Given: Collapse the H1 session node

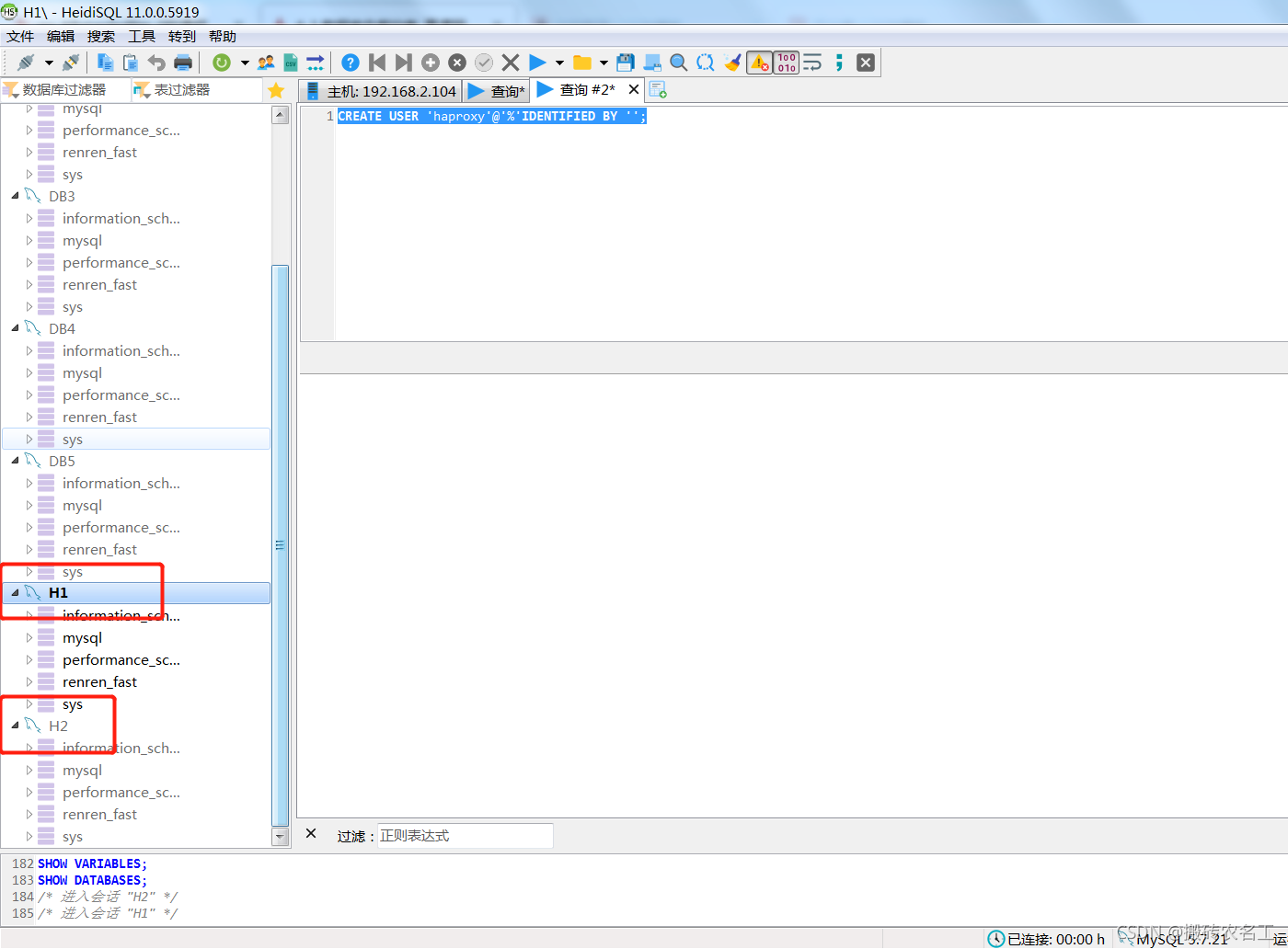Looking at the screenshot, I should point(15,593).
